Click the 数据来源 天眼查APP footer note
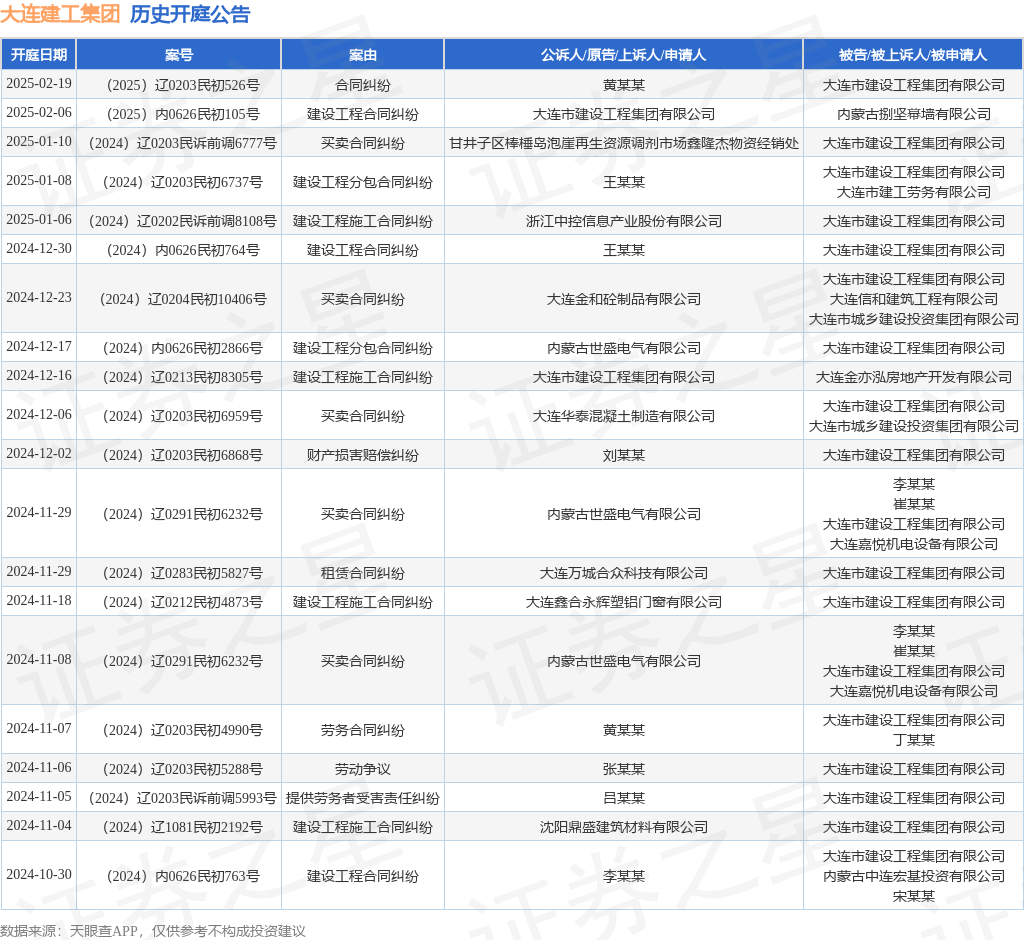This screenshot has height=940, width=1024. click(x=153, y=931)
